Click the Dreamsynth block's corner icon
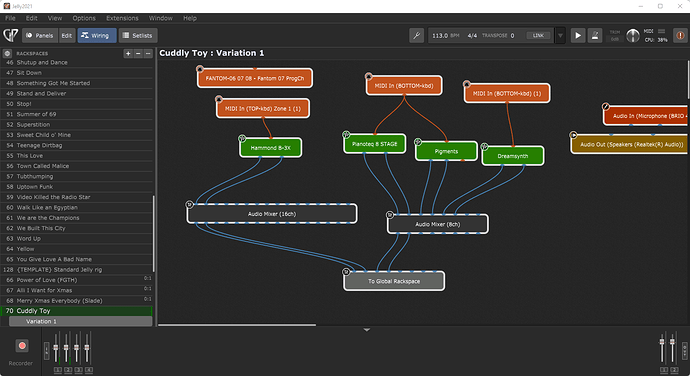The width and height of the screenshot is (690, 376). point(484,146)
